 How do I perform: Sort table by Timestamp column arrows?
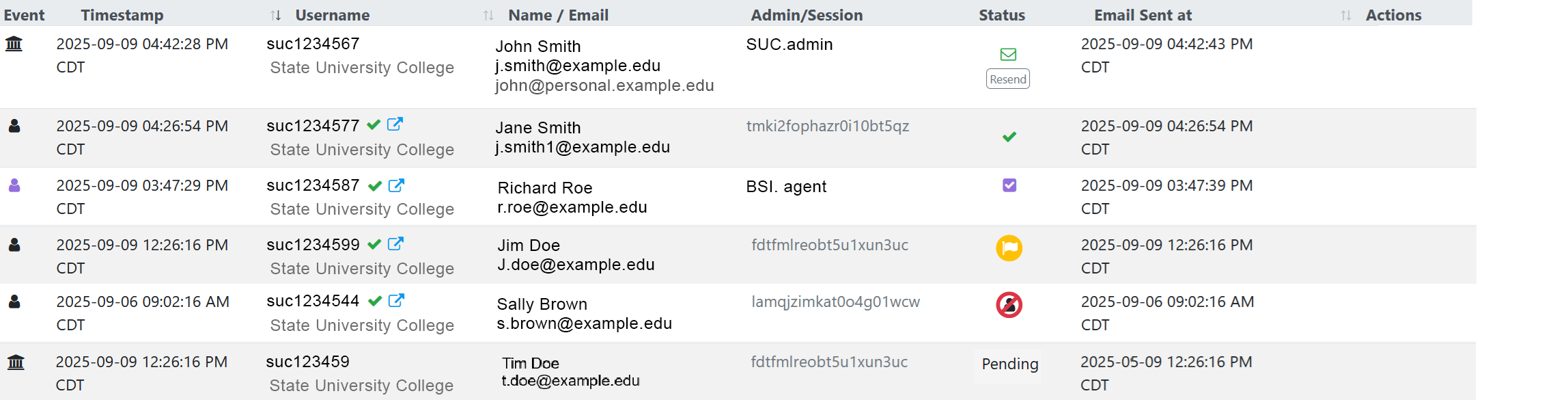[275, 15]
